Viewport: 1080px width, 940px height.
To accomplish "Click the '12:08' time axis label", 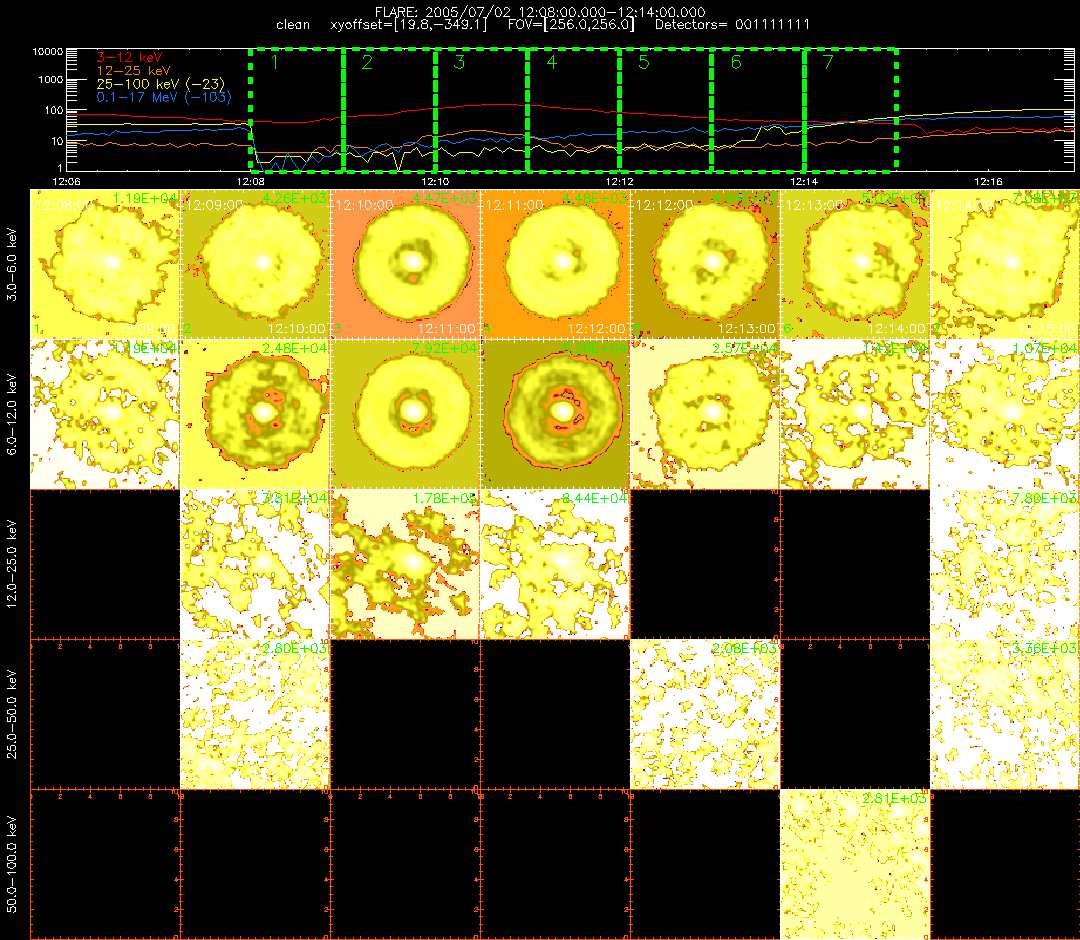I will [250, 181].
